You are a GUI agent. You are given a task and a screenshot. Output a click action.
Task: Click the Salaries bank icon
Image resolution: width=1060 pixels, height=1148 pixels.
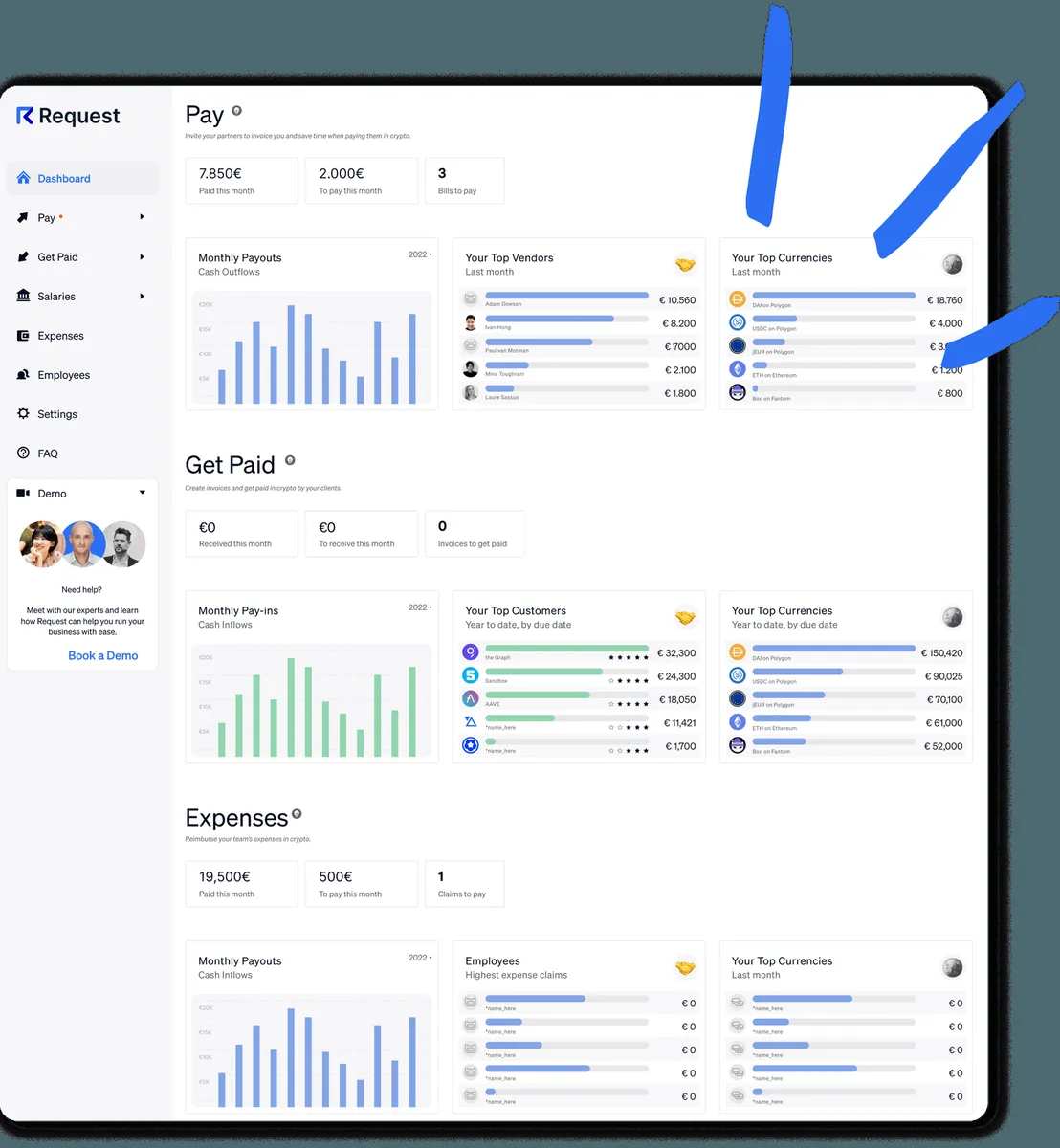pos(23,296)
